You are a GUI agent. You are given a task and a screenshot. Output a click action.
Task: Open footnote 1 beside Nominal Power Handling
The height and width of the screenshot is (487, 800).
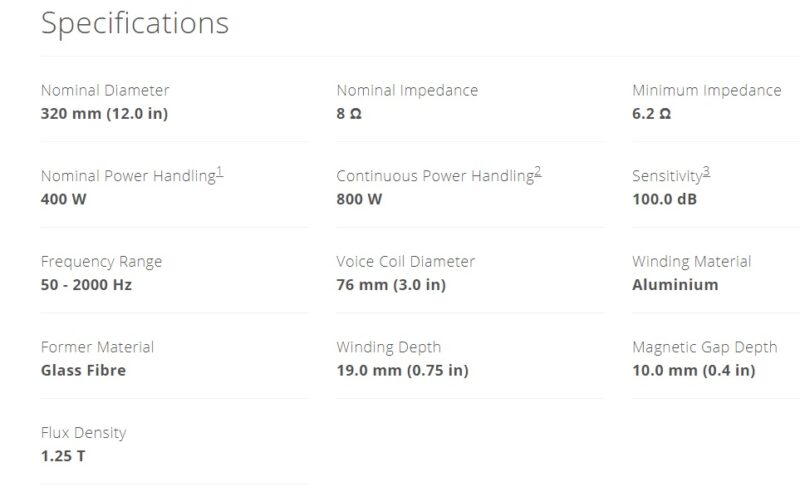220,172
